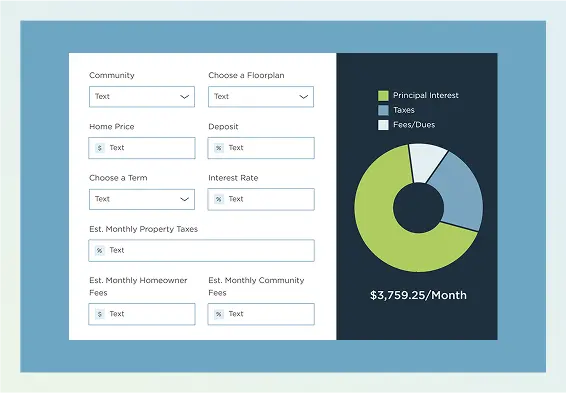Click the $3,759.25/Month total
566x393 pixels.
pyautogui.click(x=418, y=295)
